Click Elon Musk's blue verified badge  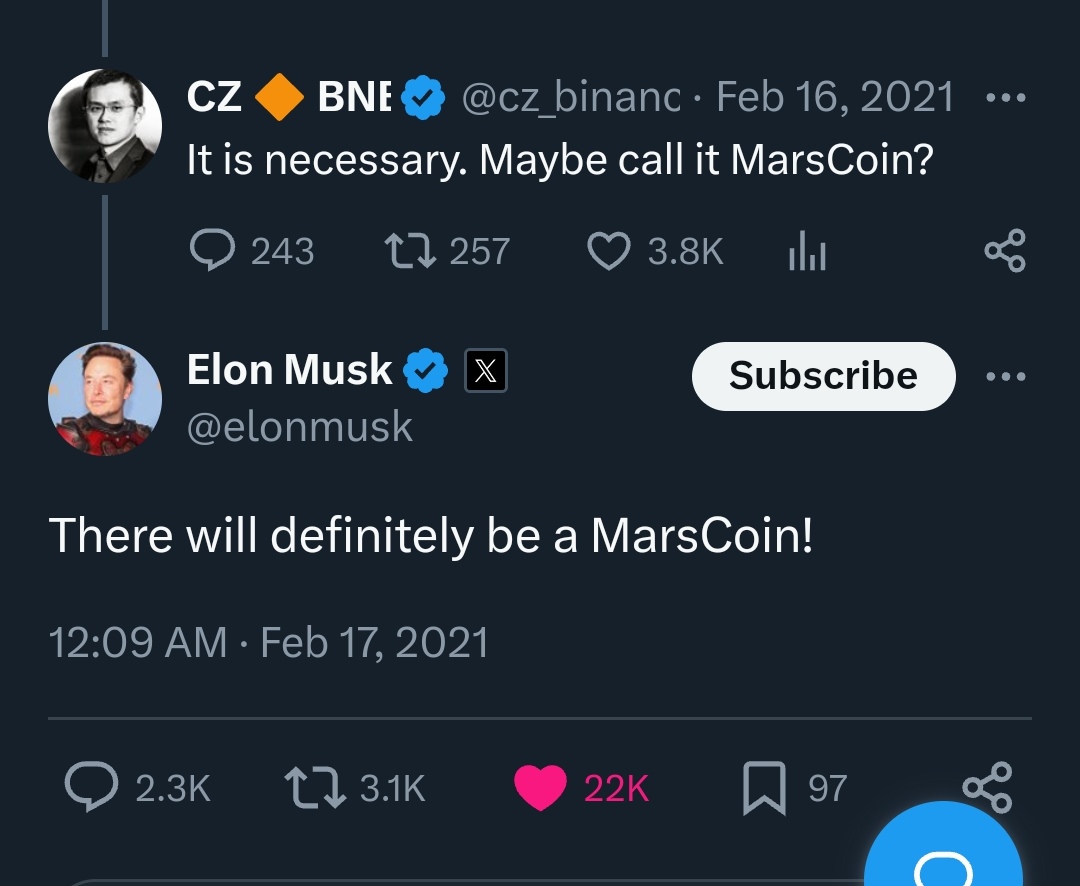click(x=425, y=372)
